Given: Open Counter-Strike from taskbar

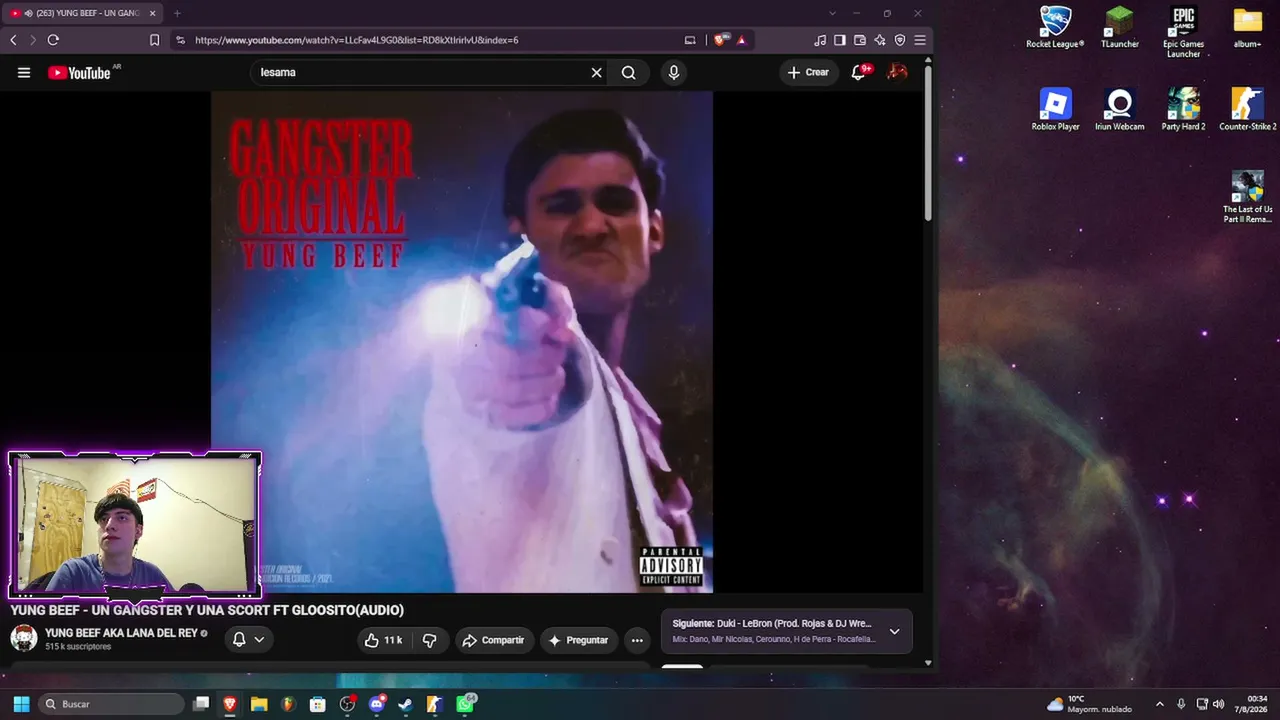Looking at the screenshot, I should click(434, 704).
